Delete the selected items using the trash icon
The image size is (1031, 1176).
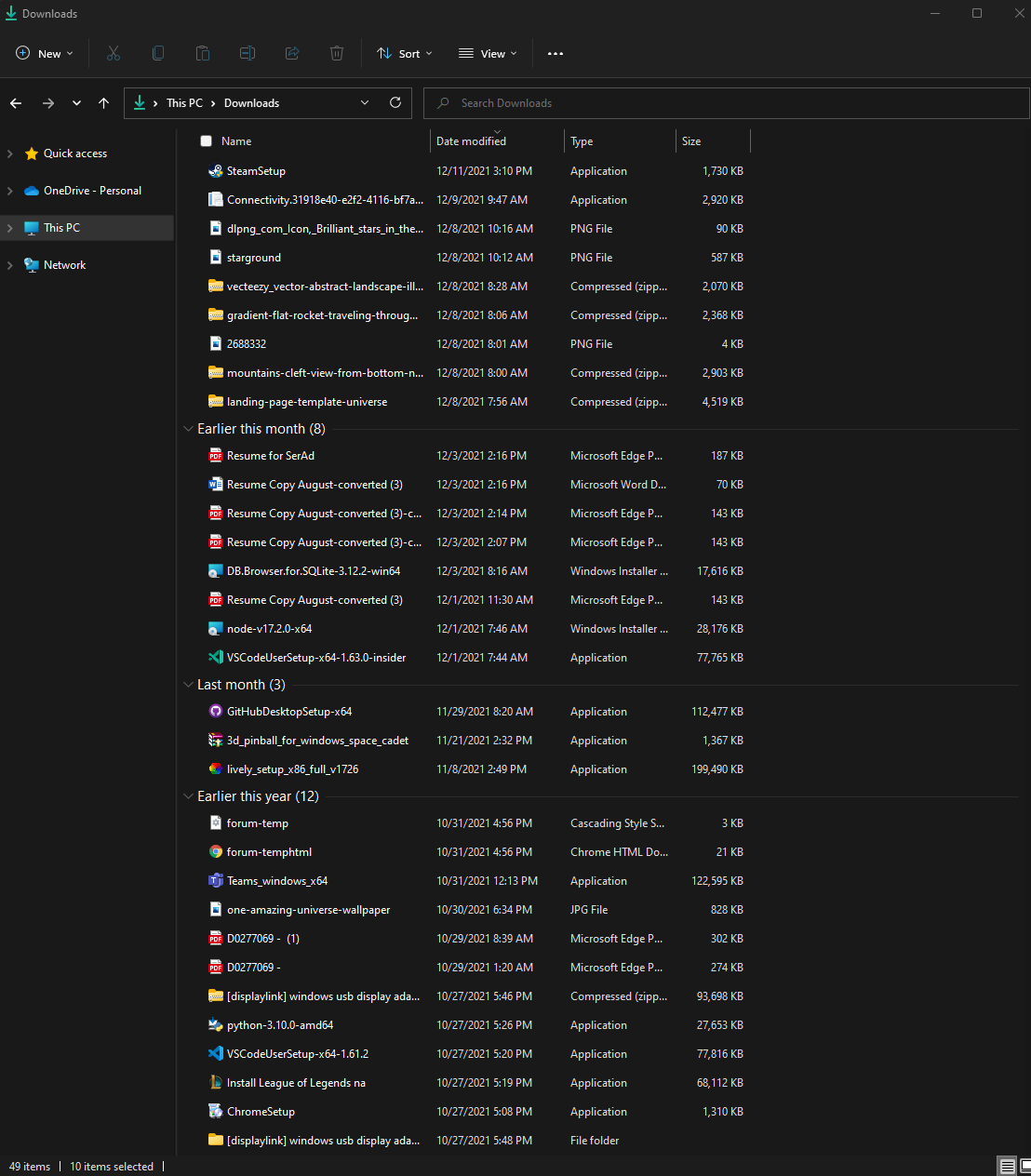point(336,53)
